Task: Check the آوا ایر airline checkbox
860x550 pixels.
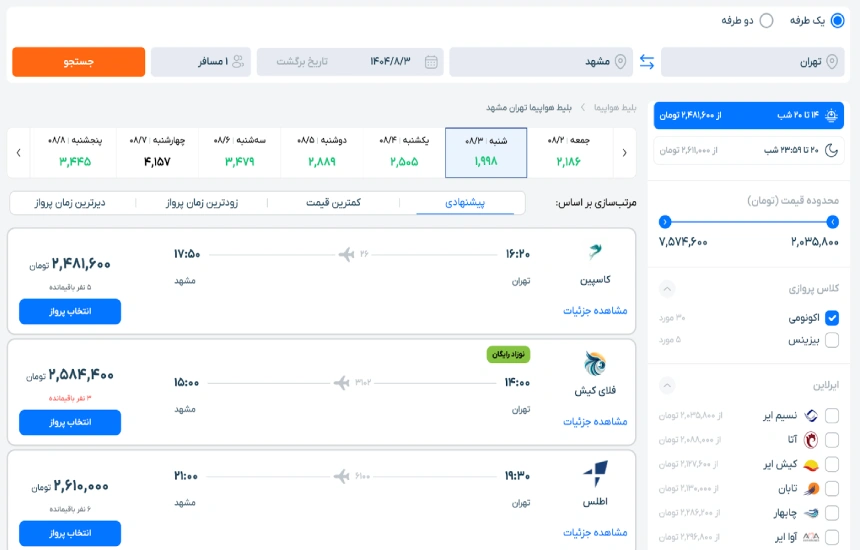Action: tap(832, 537)
